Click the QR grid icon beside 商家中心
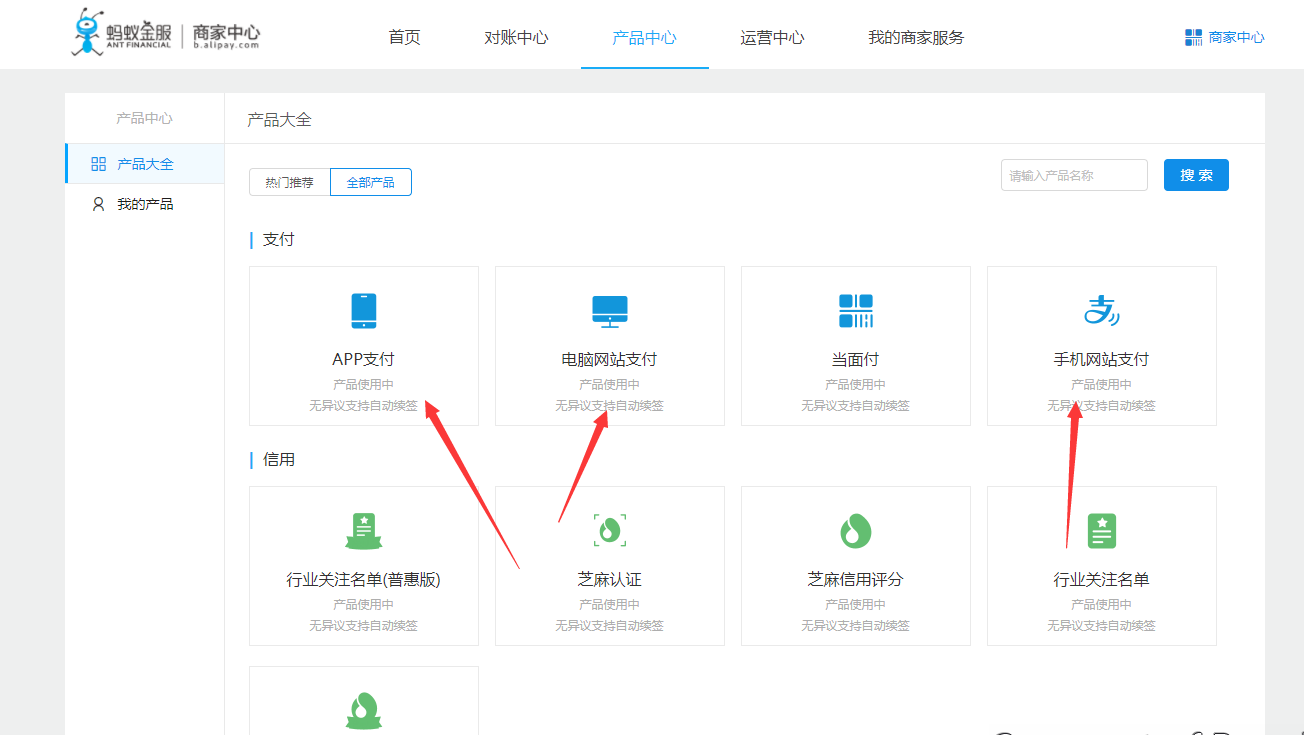This screenshot has width=1304, height=735. [x=1194, y=37]
